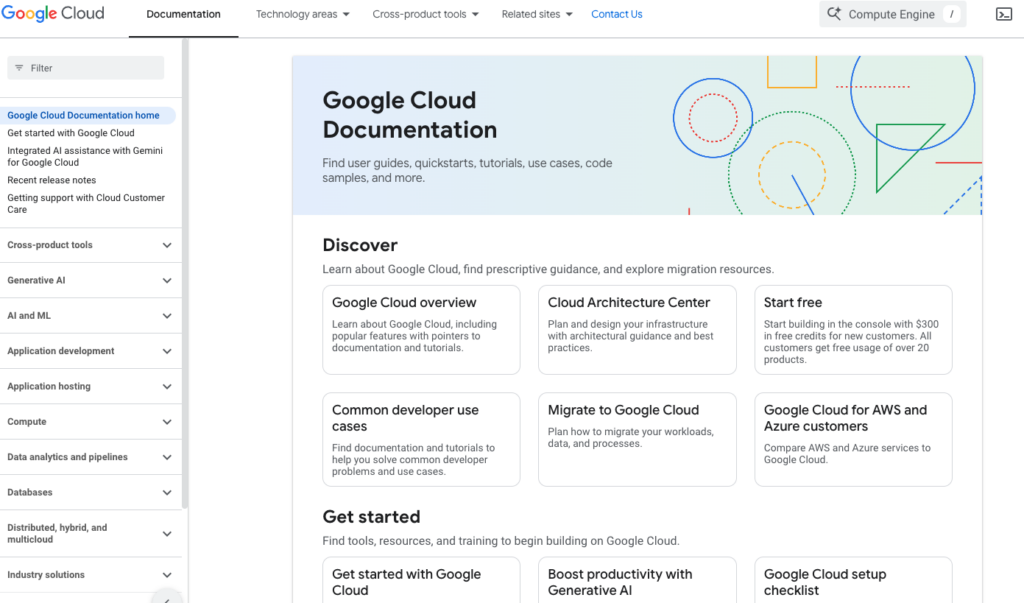Screen dimensions: 1024x603
Task: Expand Distributed, hybrid, and multicloud section
Action: 90,533
